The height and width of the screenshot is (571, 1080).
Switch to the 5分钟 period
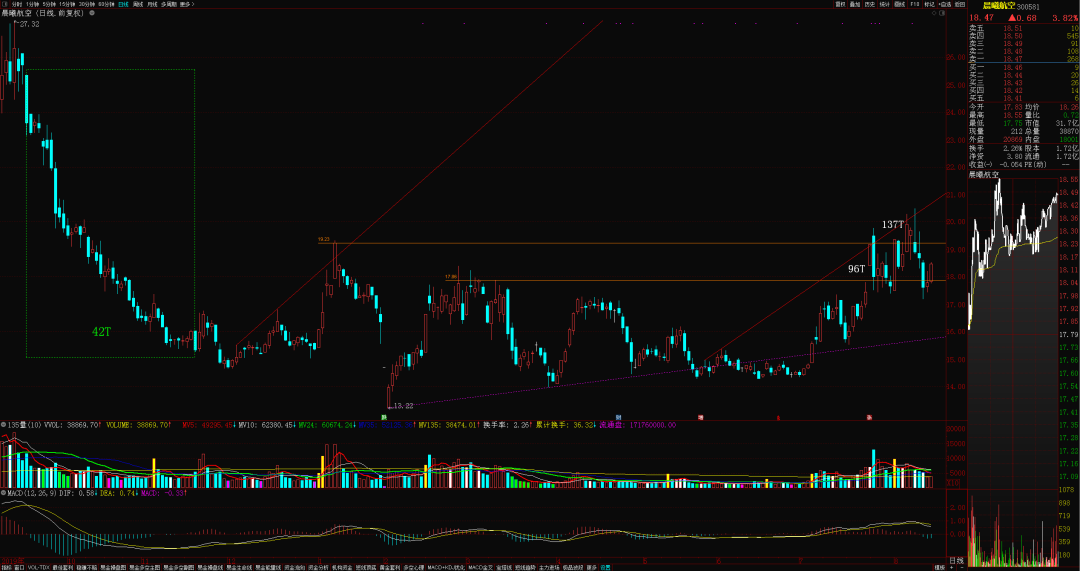(50, 4)
